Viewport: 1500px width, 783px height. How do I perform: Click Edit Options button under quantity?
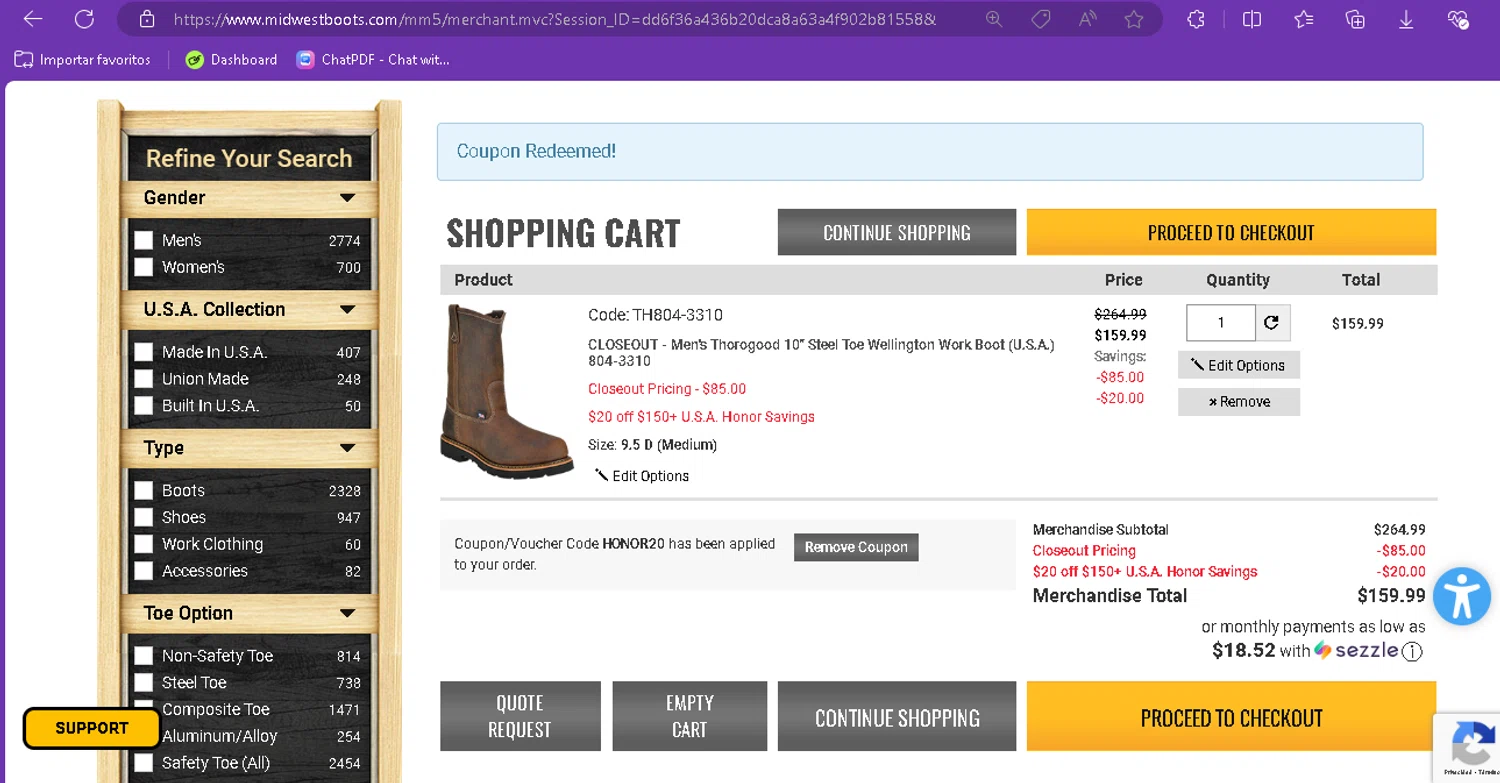(x=1239, y=365)
